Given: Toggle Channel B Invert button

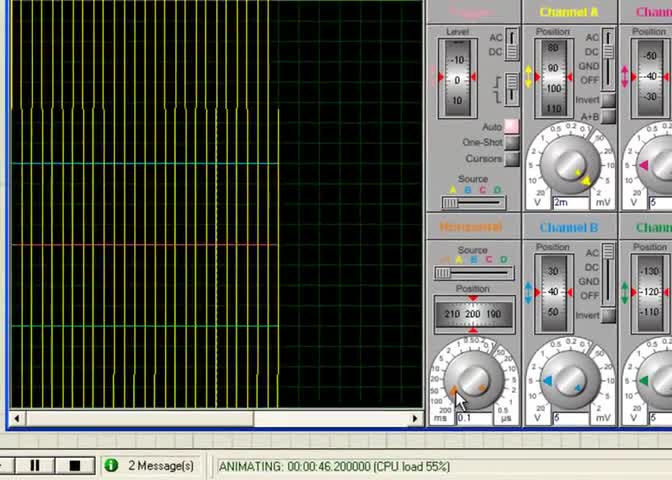Looking at the screenshot, I should point(608,315).
